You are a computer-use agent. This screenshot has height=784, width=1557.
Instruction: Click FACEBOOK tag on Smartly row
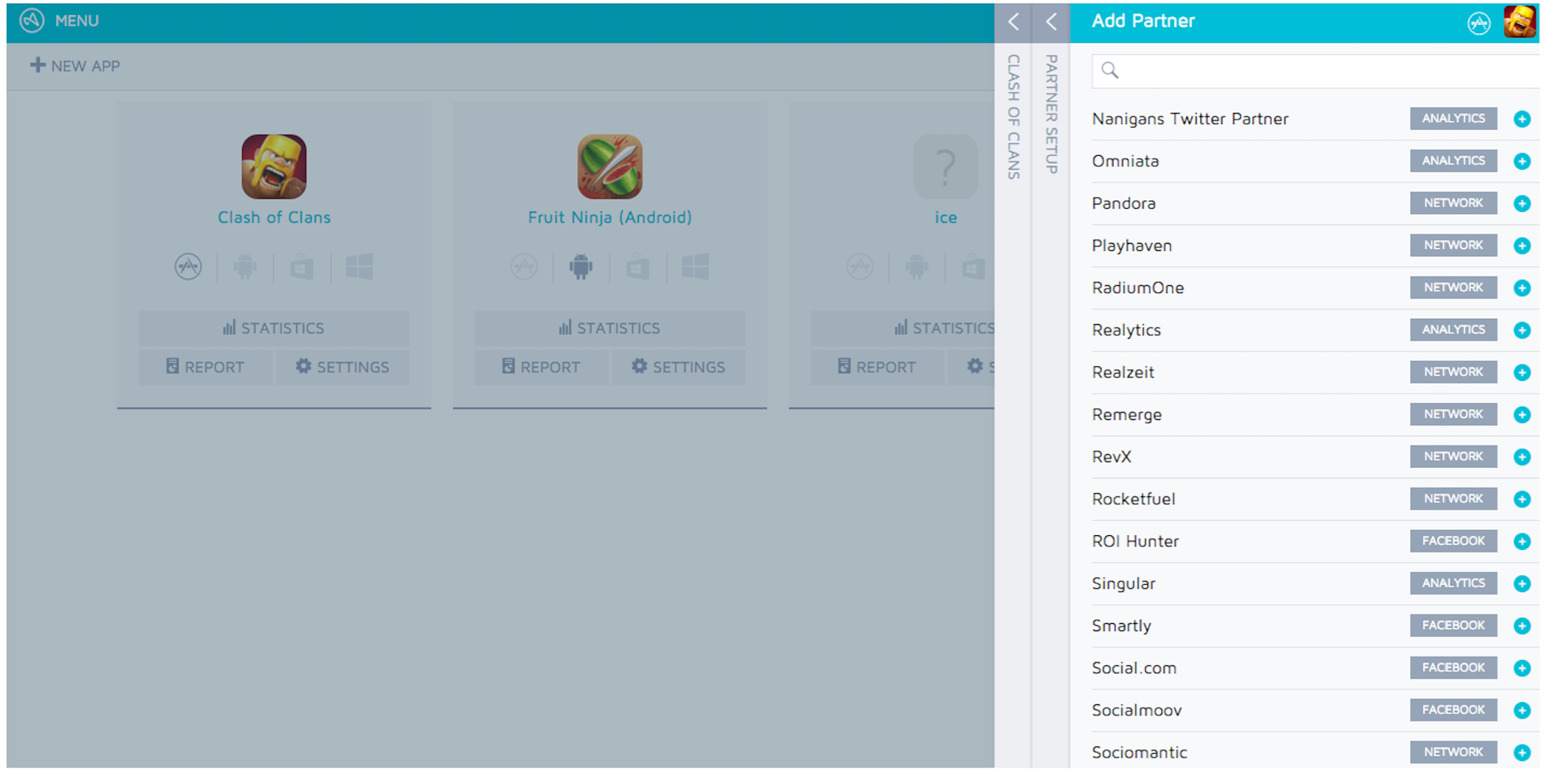1454,625
